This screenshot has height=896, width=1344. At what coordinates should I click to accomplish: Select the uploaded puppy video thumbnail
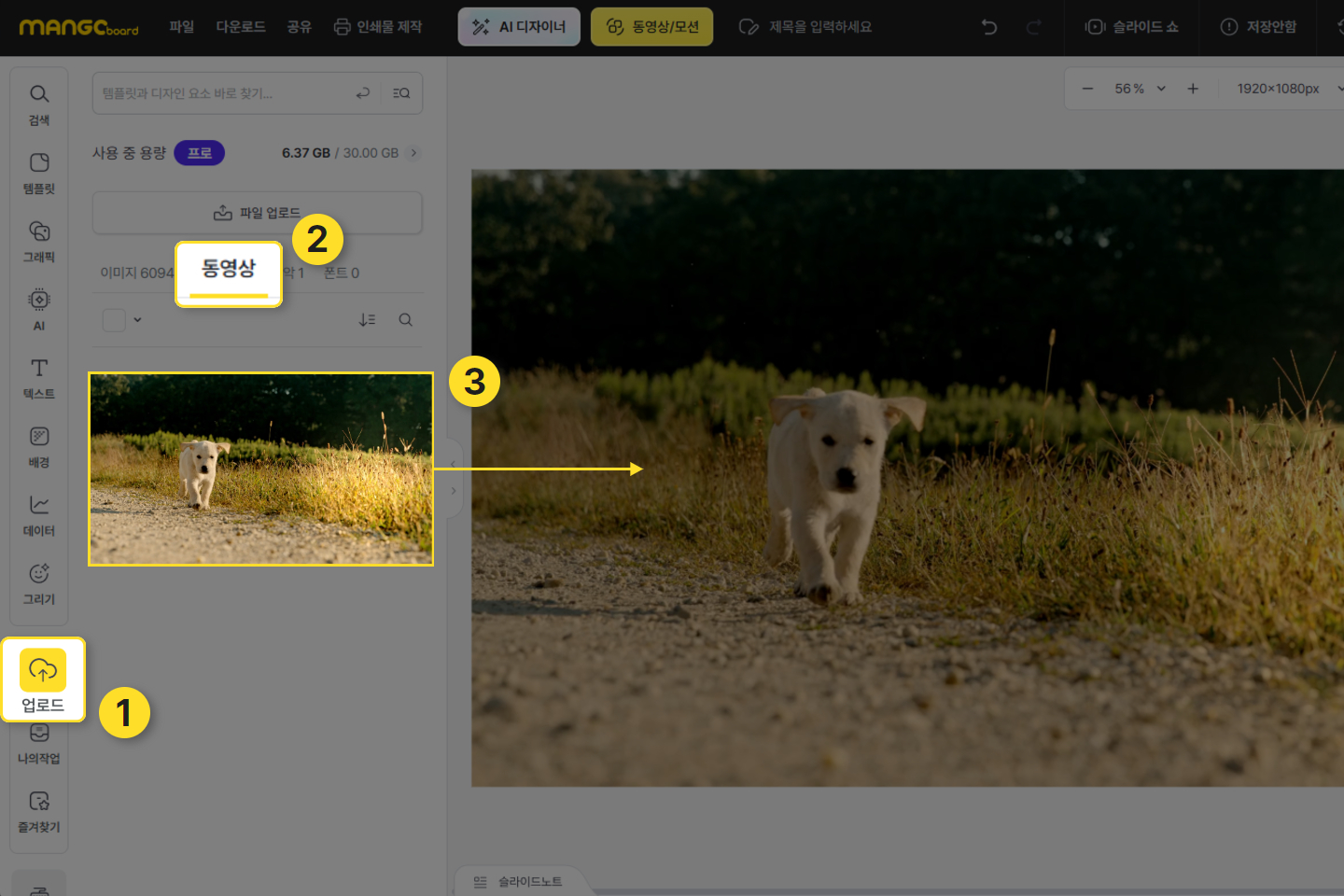tap(260, 469)
